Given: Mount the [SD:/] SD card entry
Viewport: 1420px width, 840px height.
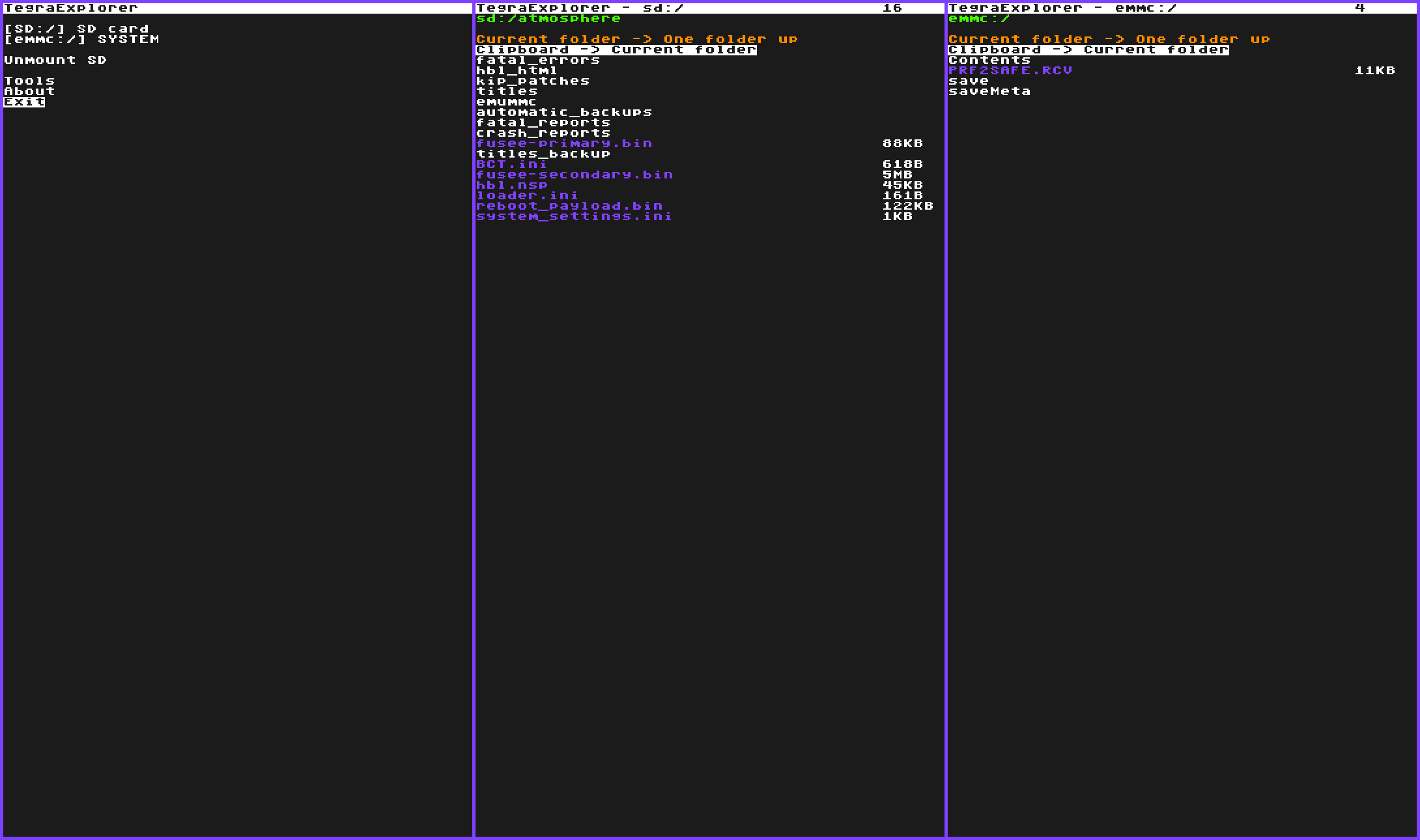Looking at the screenshot, I should (76, 29).
